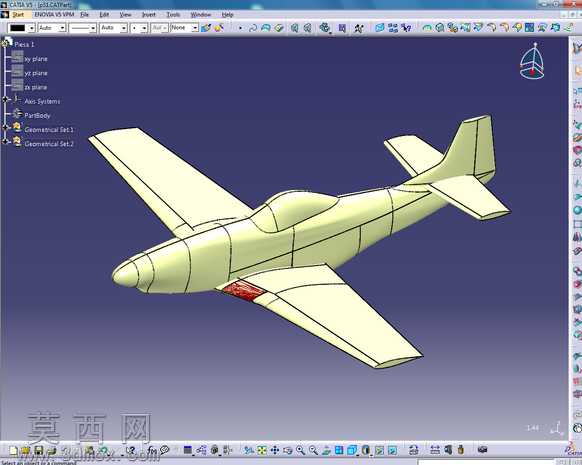Open the transparency Auto dropdown
Image resolution: width=582 pixels, height=465 pixels.
tap(52, 28)
